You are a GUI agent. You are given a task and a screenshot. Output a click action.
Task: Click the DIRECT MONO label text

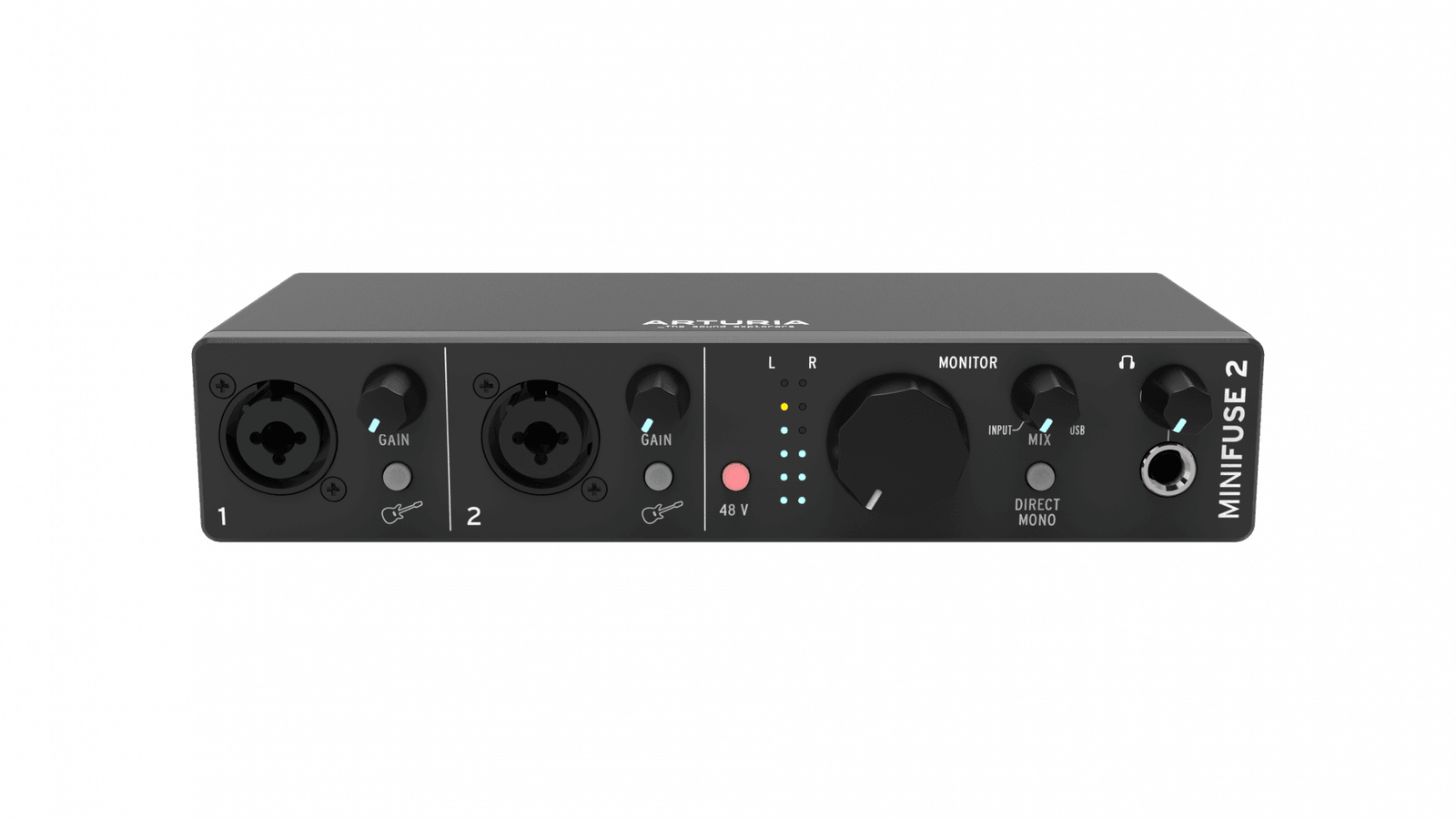coord(1037,512)
